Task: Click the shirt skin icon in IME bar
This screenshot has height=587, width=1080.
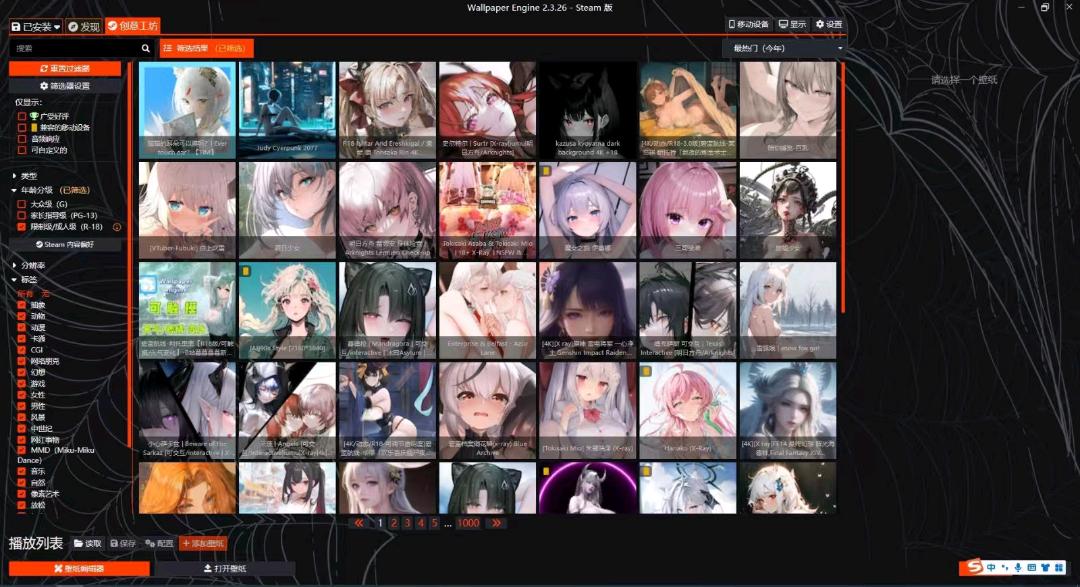Action: pyautogui.click(x=1046, y=568)
